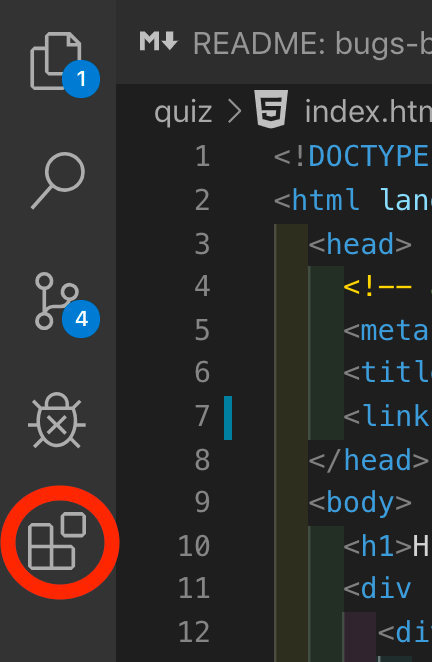Click the modified-line marker beside line 7
Image resolution: width=432 pixels, height=662 pixels.
228,418
